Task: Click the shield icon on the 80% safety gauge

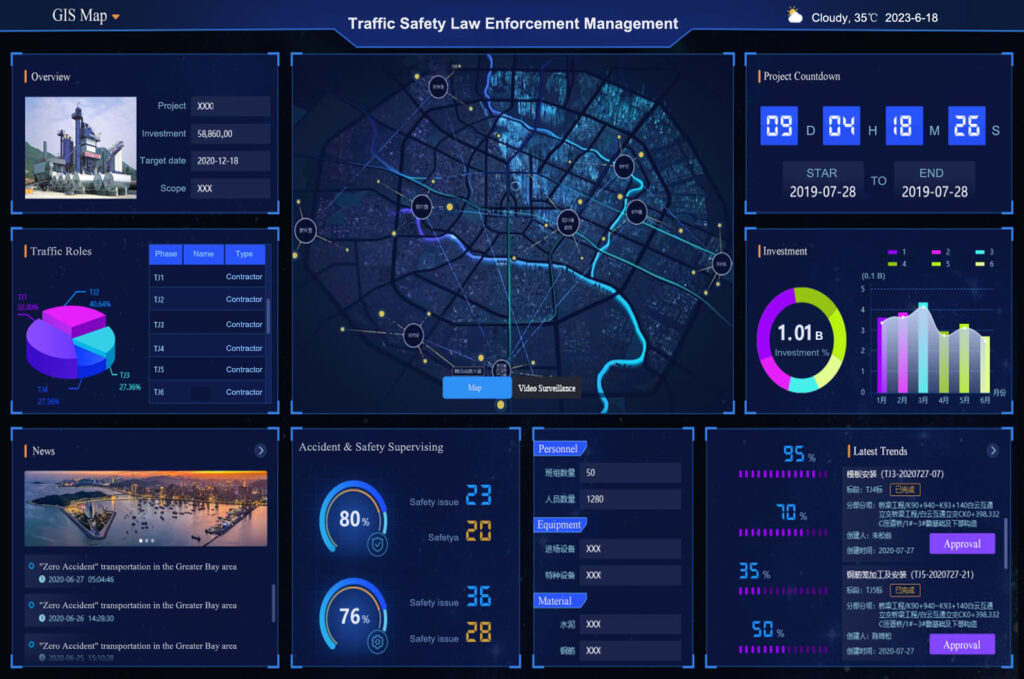Action: (x=377, y=543)
